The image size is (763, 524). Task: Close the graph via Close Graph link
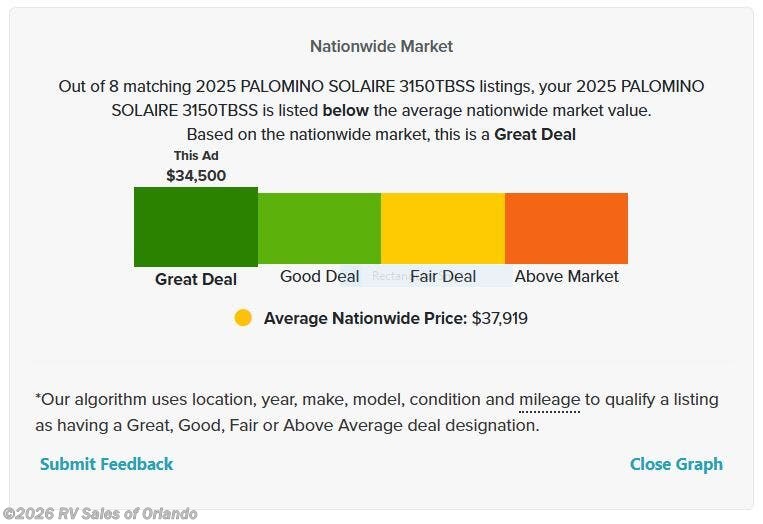(x=676, y=464)
